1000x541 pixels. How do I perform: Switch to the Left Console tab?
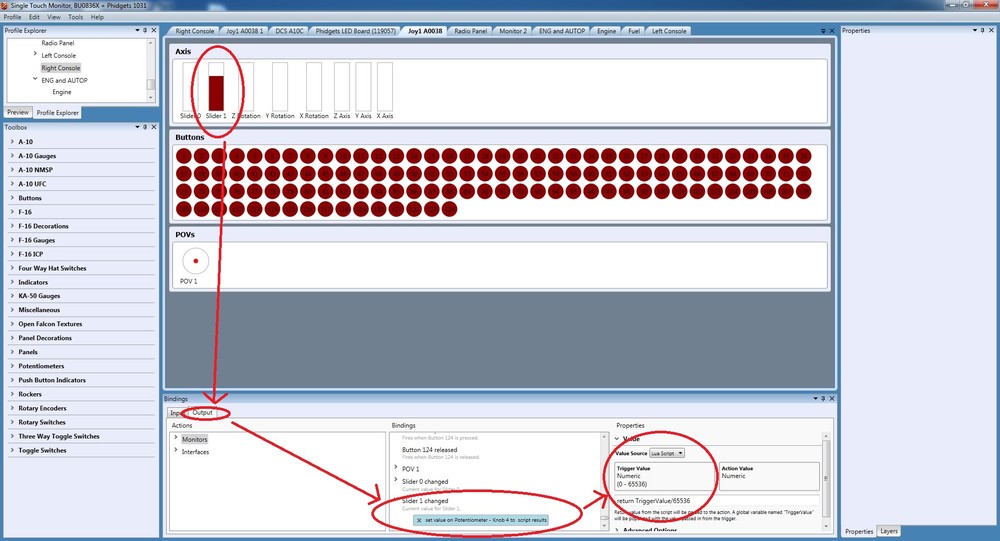coord(669,31)
